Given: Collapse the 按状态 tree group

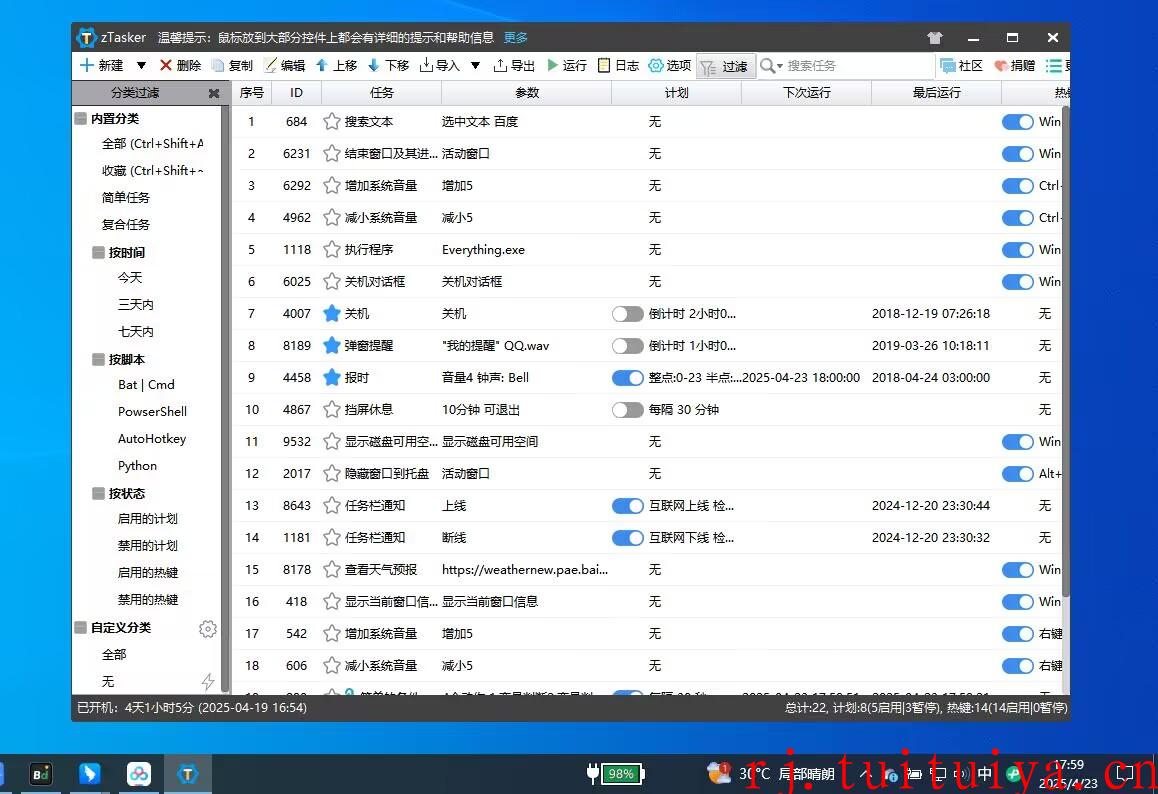Looking at the screenshot, I should click(x=98, y=493).
